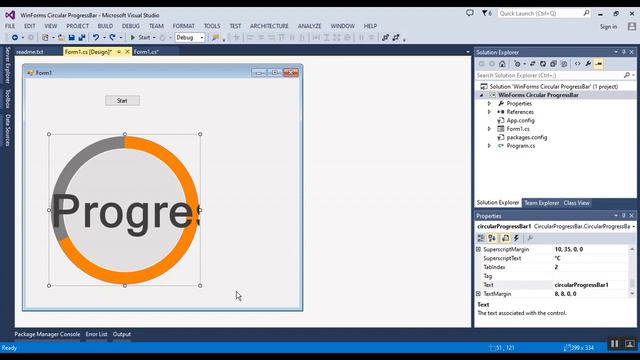Open the Server Explorer side tab
This screenshot has height=360, width=640.
pyautogui.click(x=7, y=65)
